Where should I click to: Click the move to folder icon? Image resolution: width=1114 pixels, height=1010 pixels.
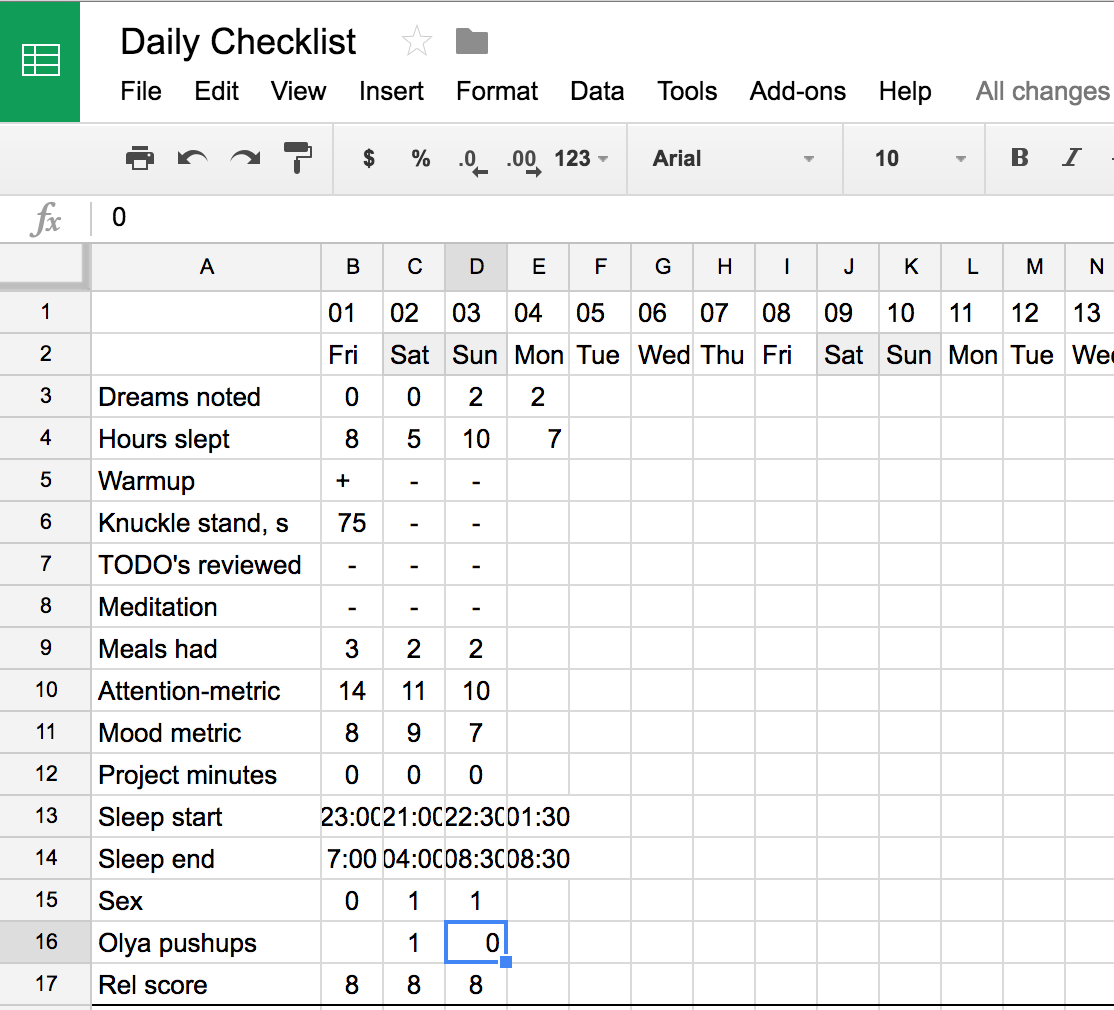click(x=471, y=41)
